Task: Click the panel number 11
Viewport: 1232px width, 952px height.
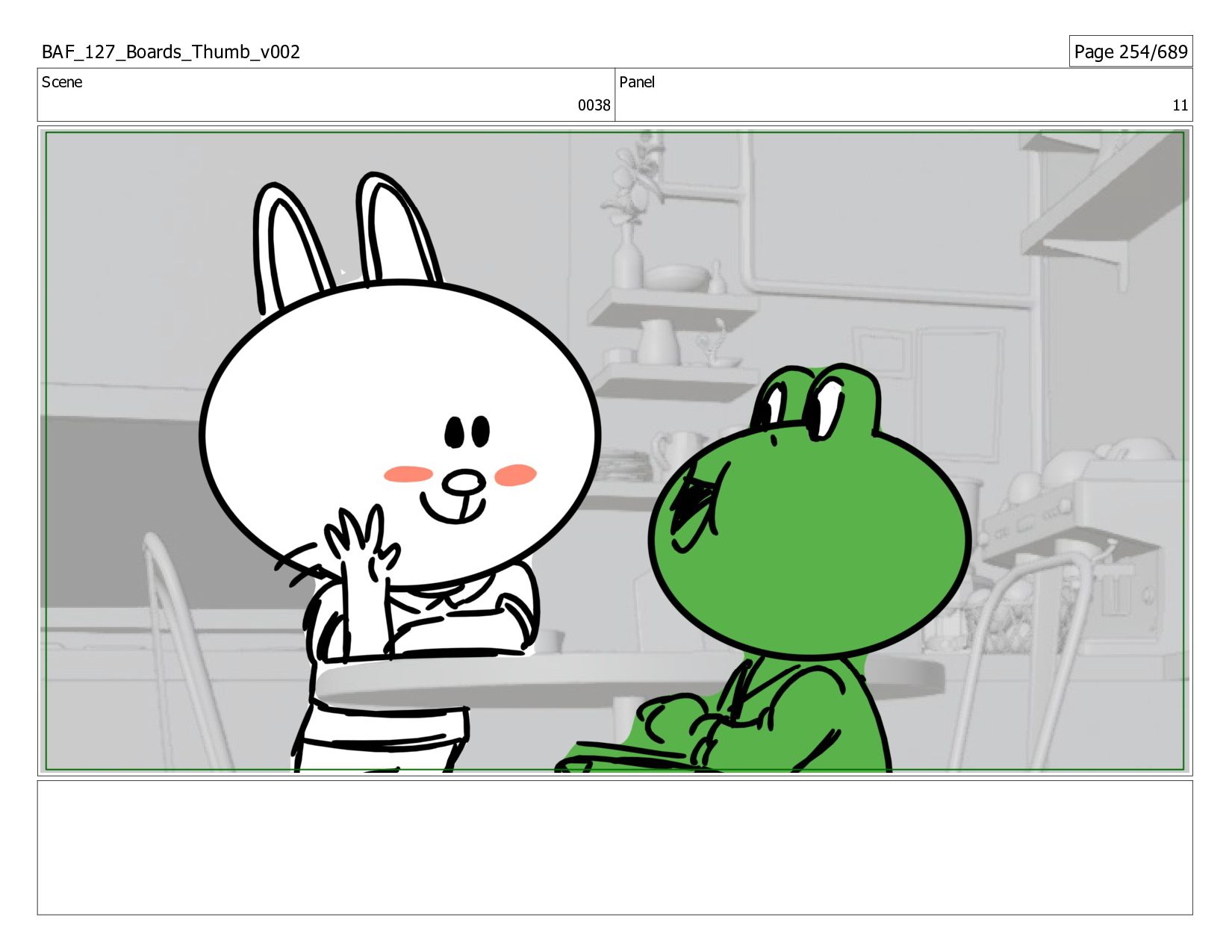Action: (x=1180, y=105)
